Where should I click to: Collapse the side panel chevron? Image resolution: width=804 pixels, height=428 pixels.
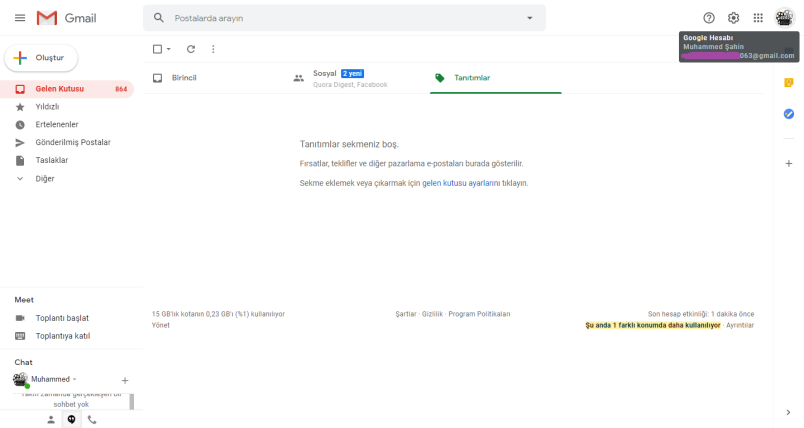click(x=789, y=412)
